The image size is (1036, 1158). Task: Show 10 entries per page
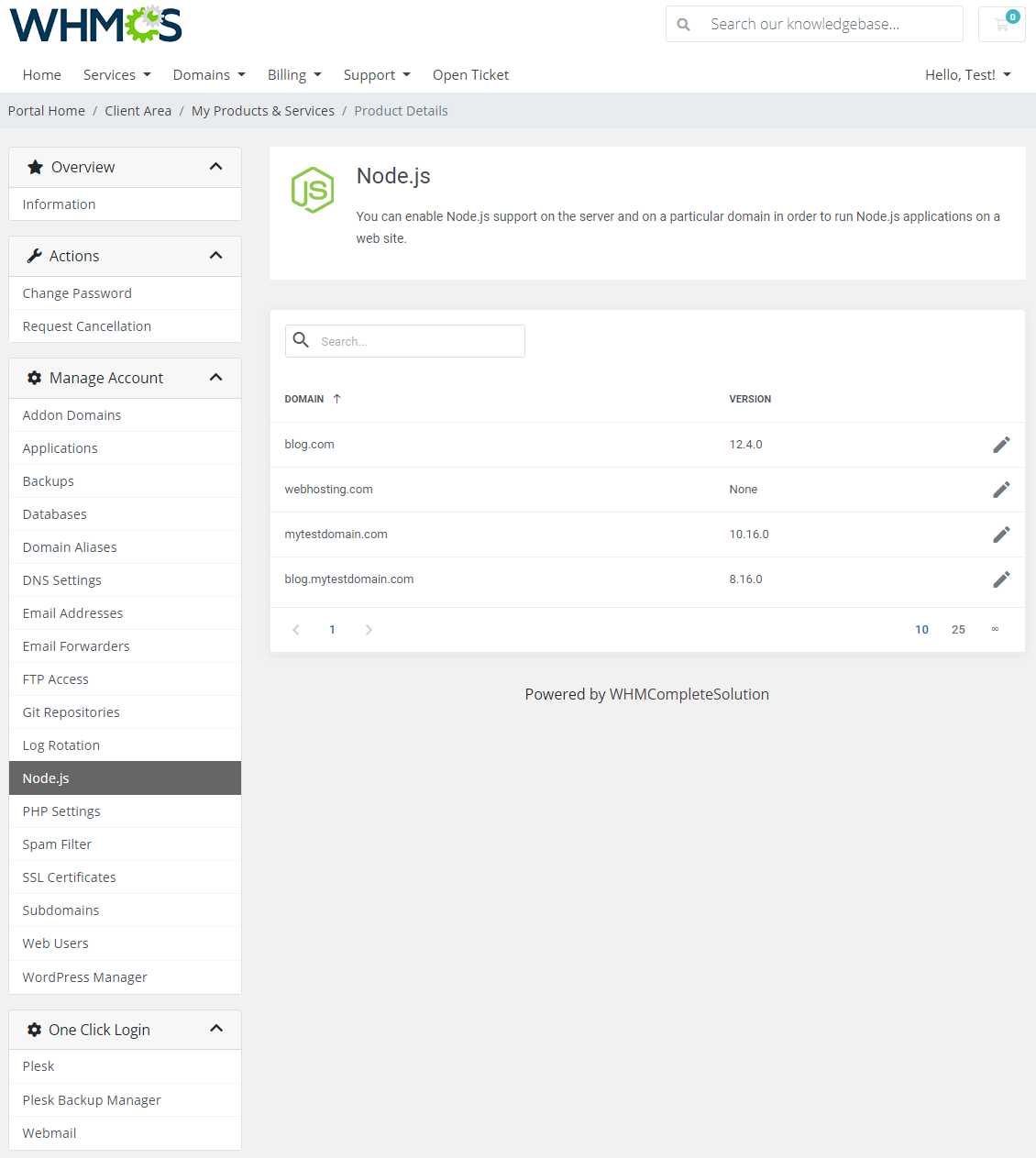point(921,630)
